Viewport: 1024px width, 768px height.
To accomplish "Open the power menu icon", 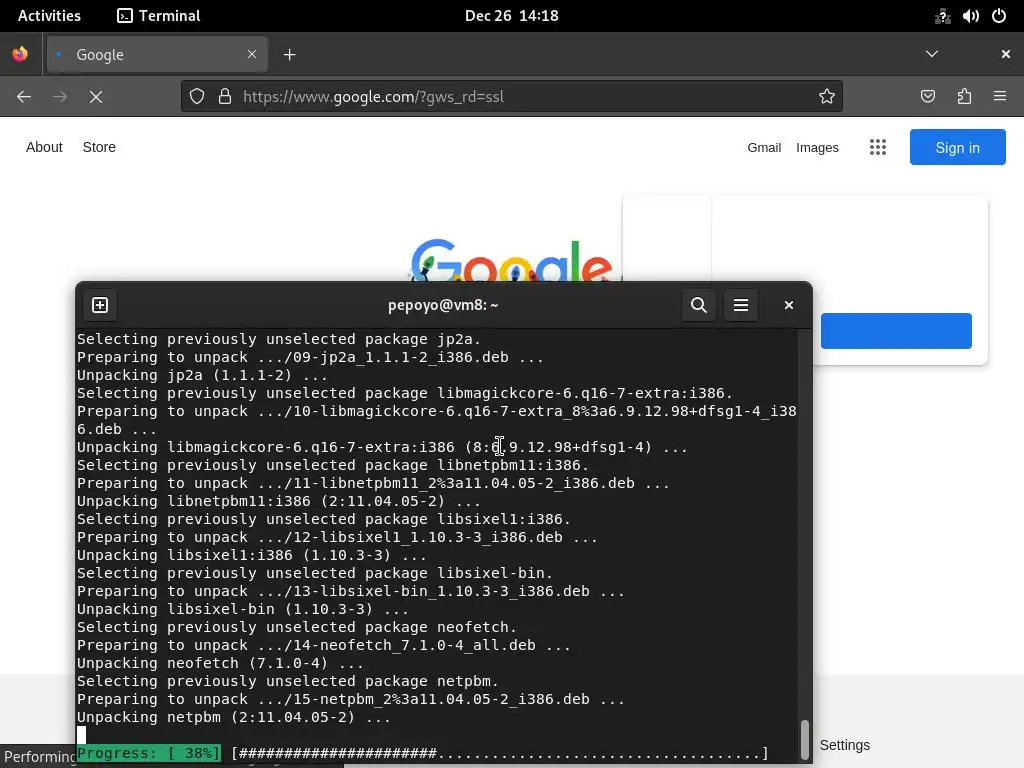I will pyautogui.click(x=999, y=16).
